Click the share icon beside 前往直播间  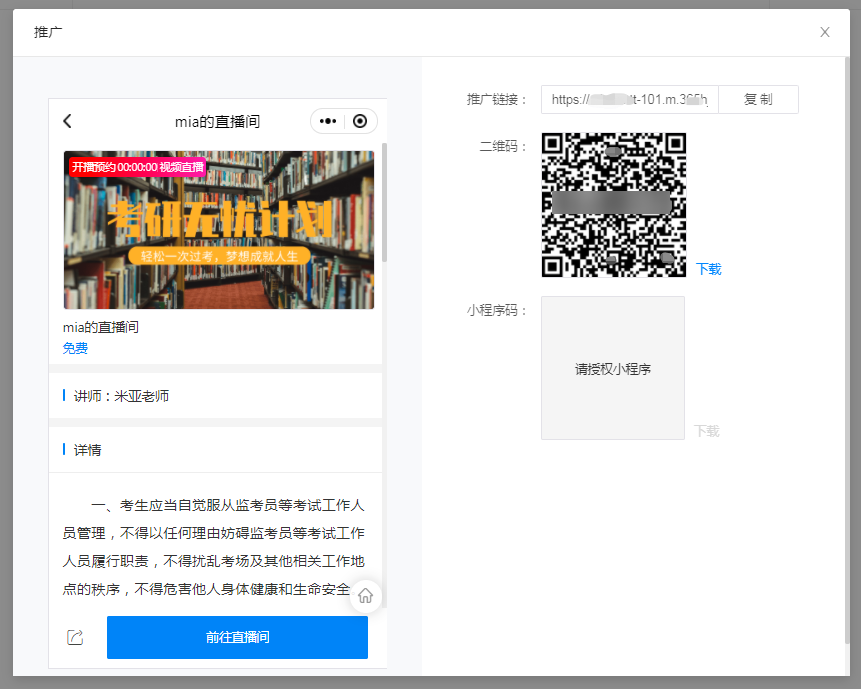coord(75,637)
